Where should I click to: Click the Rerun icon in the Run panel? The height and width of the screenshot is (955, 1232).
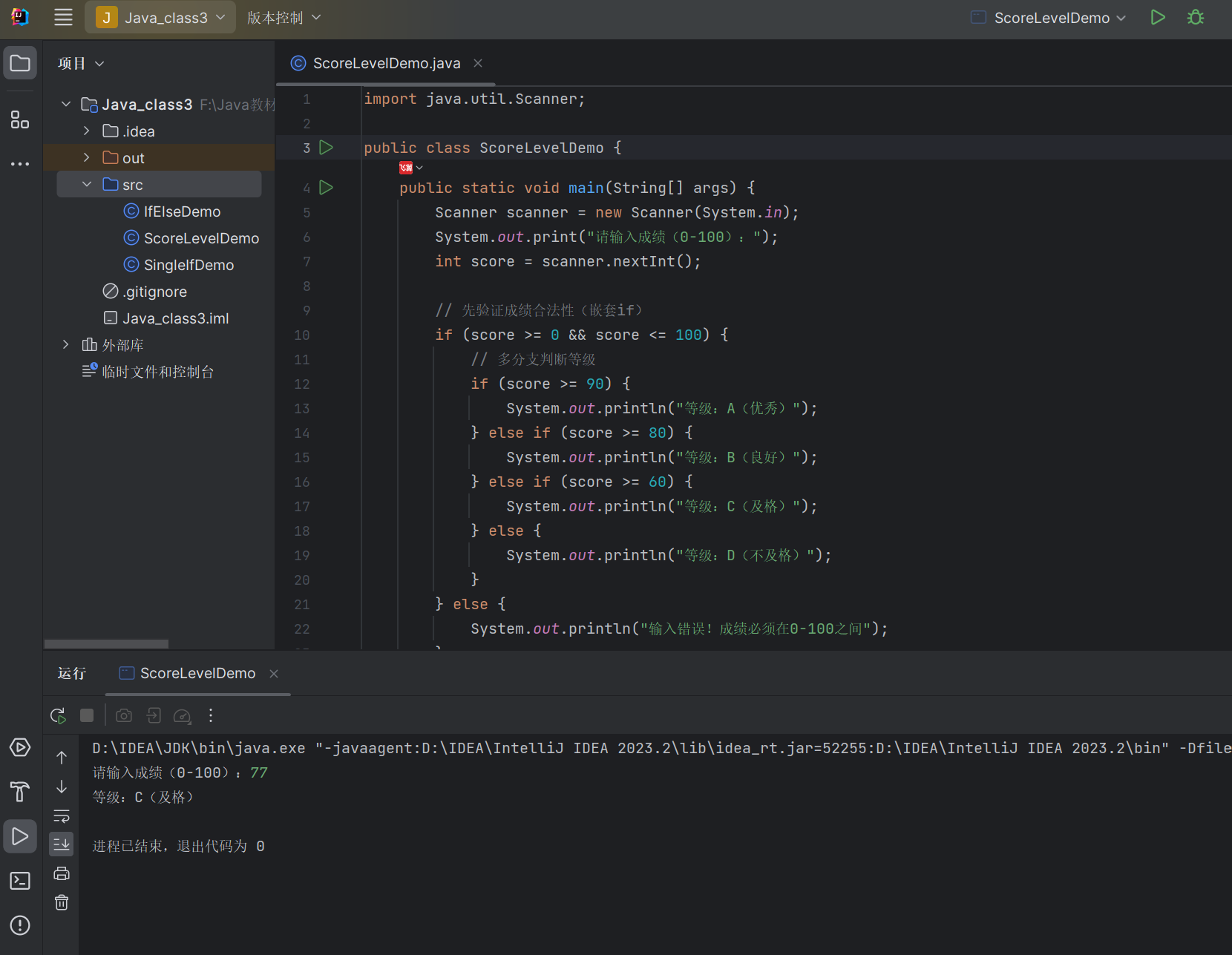(58, 715)
